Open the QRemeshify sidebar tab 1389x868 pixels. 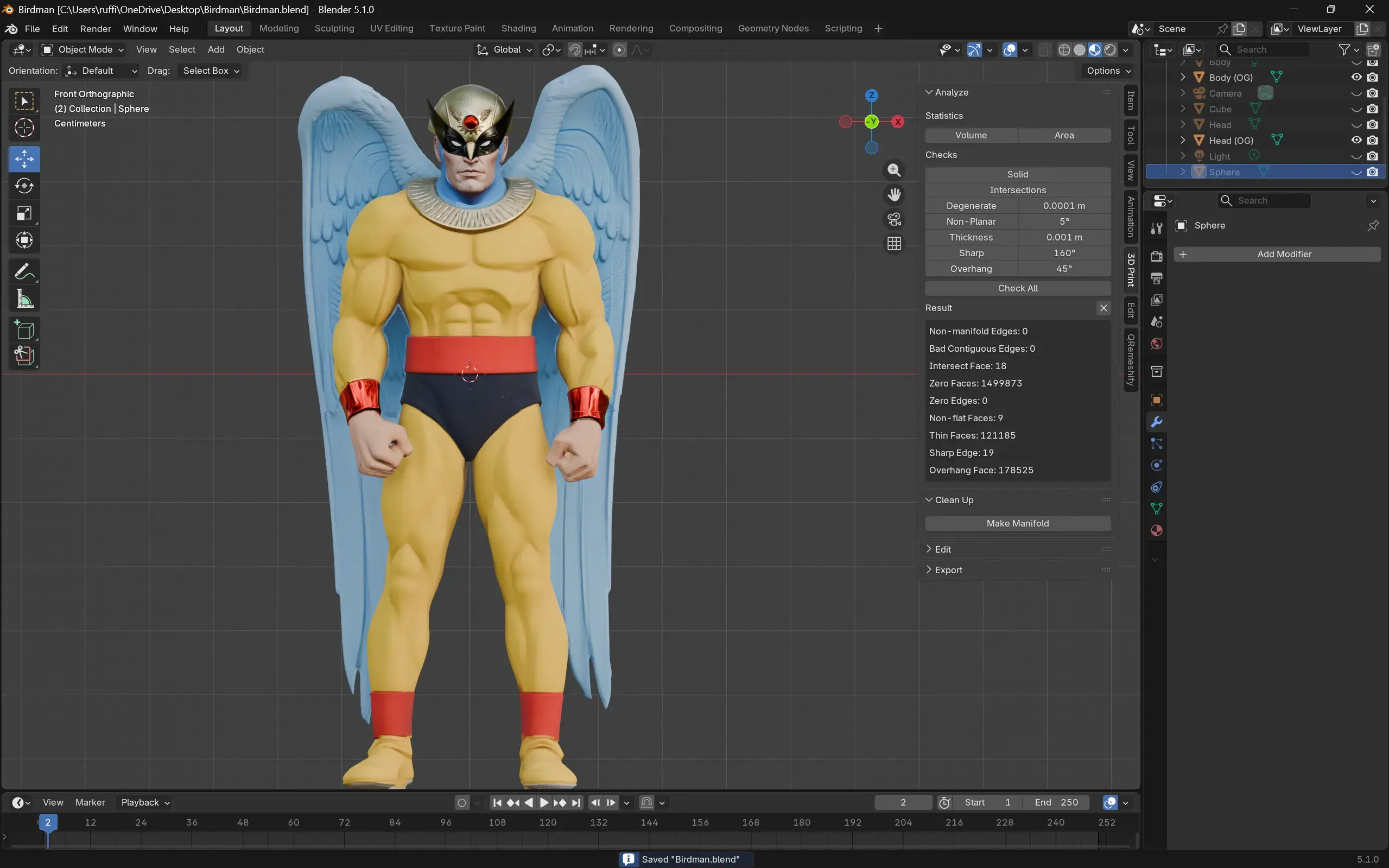pyautogui.click(x=1131, y=359)
